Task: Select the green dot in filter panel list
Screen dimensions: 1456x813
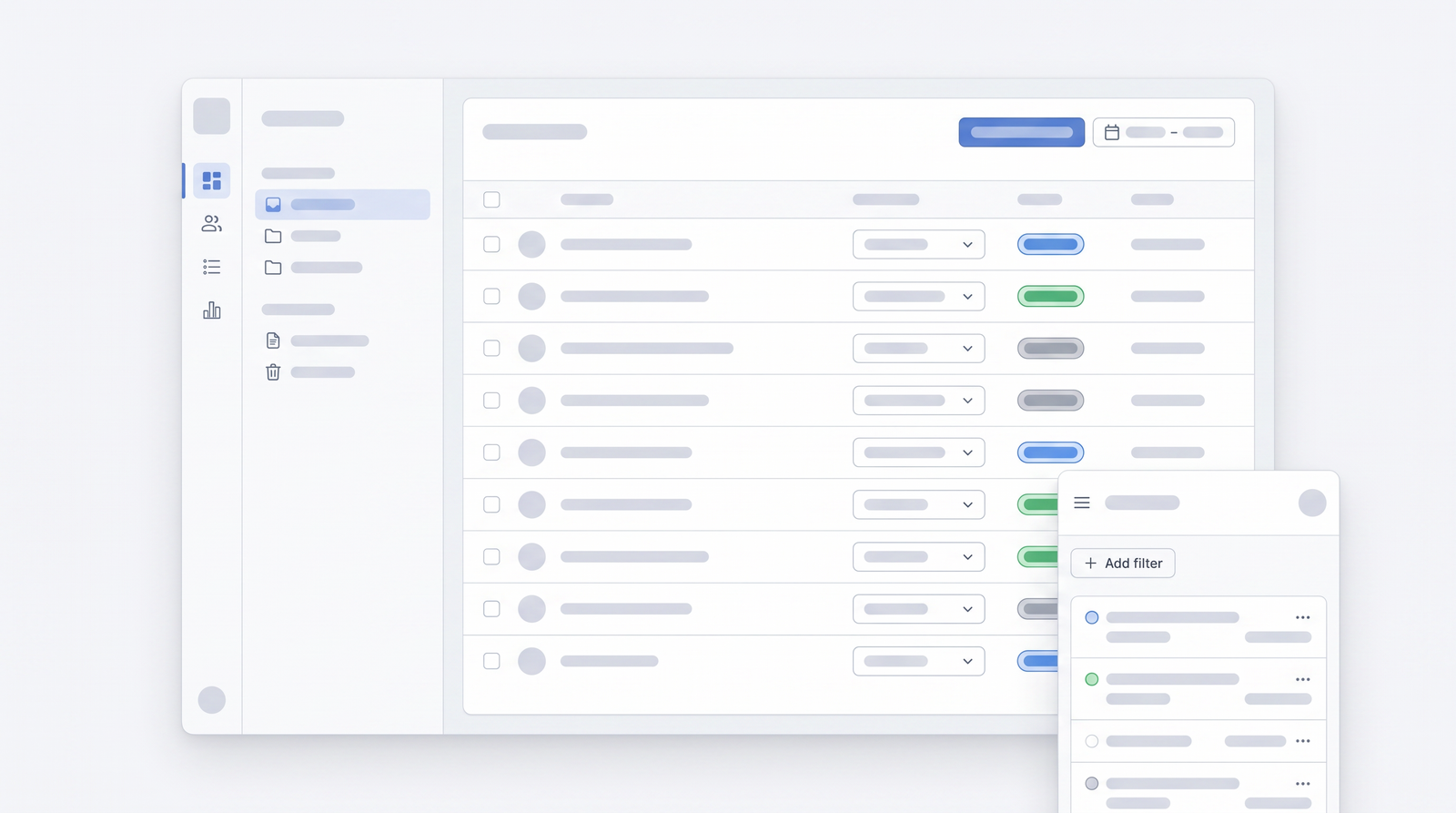Action: 1092,679
